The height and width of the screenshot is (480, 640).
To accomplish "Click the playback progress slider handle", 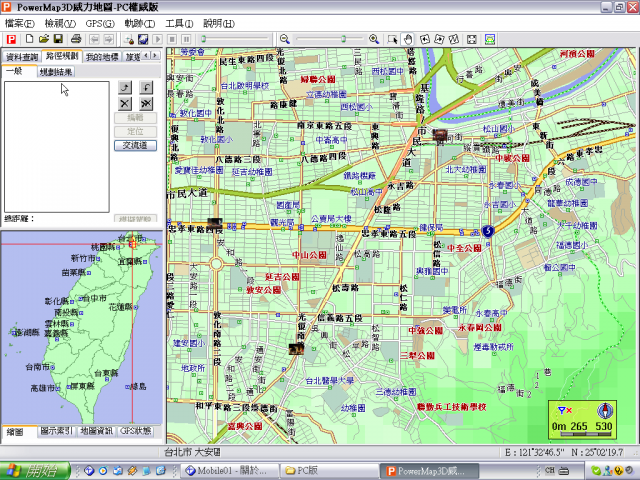I will (x=203, y=39).
